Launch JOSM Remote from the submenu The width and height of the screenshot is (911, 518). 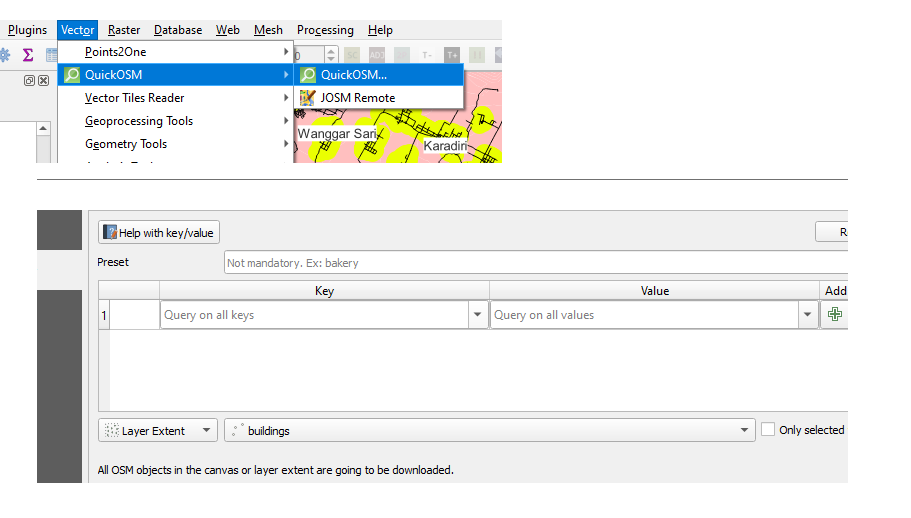tap(379, 98)
